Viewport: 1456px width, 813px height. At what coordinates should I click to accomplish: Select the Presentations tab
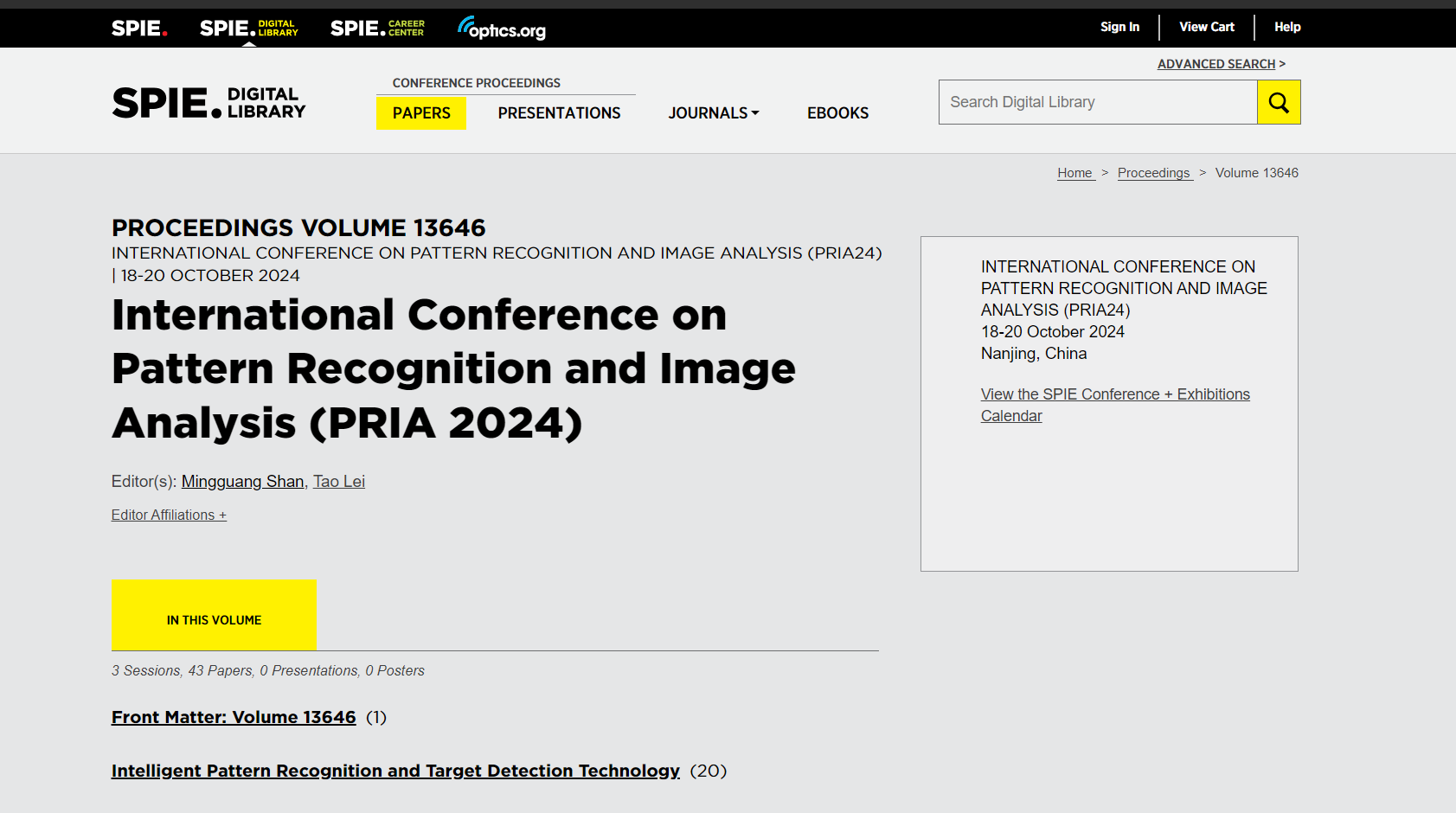pos(559,113)
